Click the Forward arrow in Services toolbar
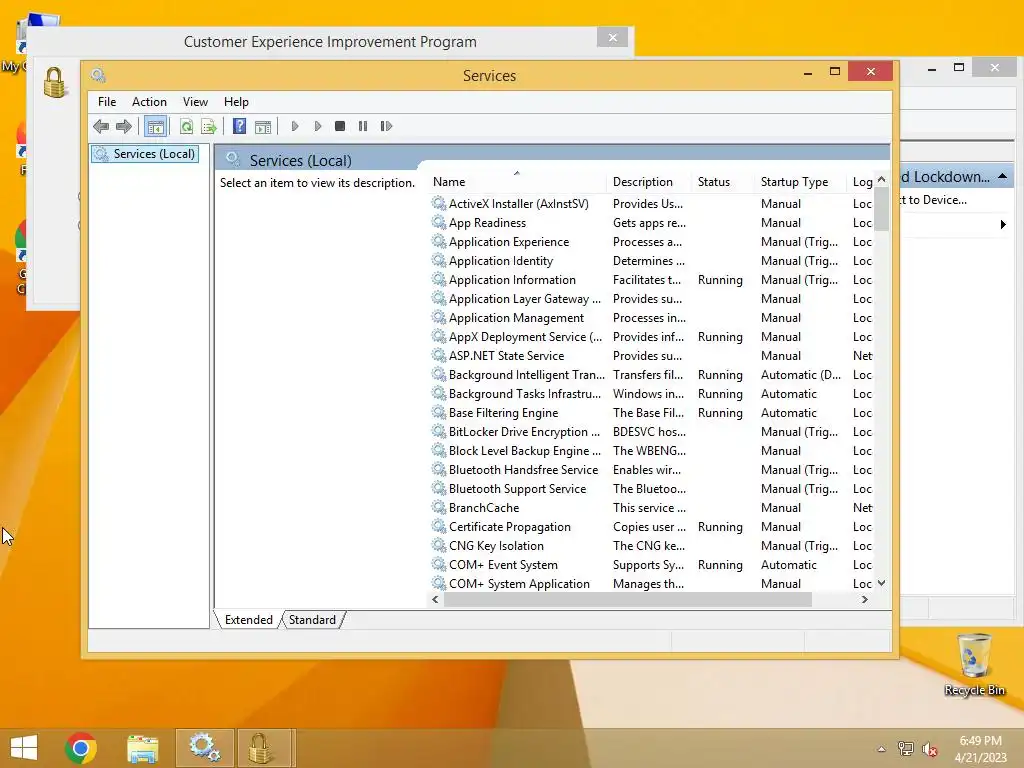 click(123, 126)
